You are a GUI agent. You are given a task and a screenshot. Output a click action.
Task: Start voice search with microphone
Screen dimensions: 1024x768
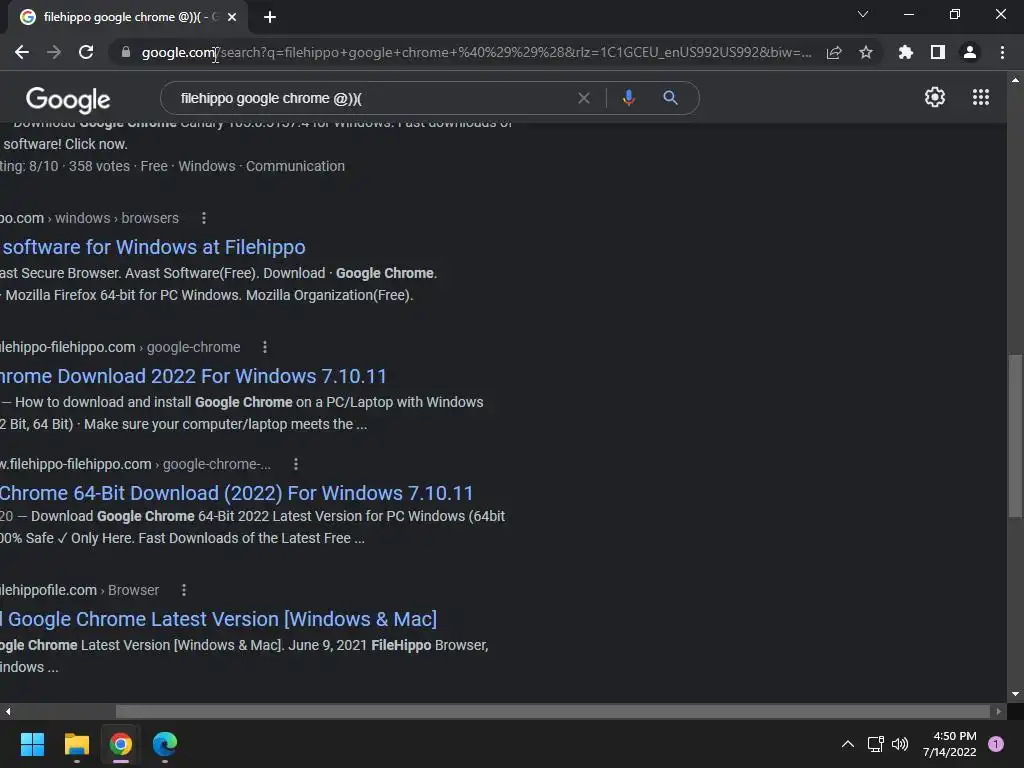(628, 98)
